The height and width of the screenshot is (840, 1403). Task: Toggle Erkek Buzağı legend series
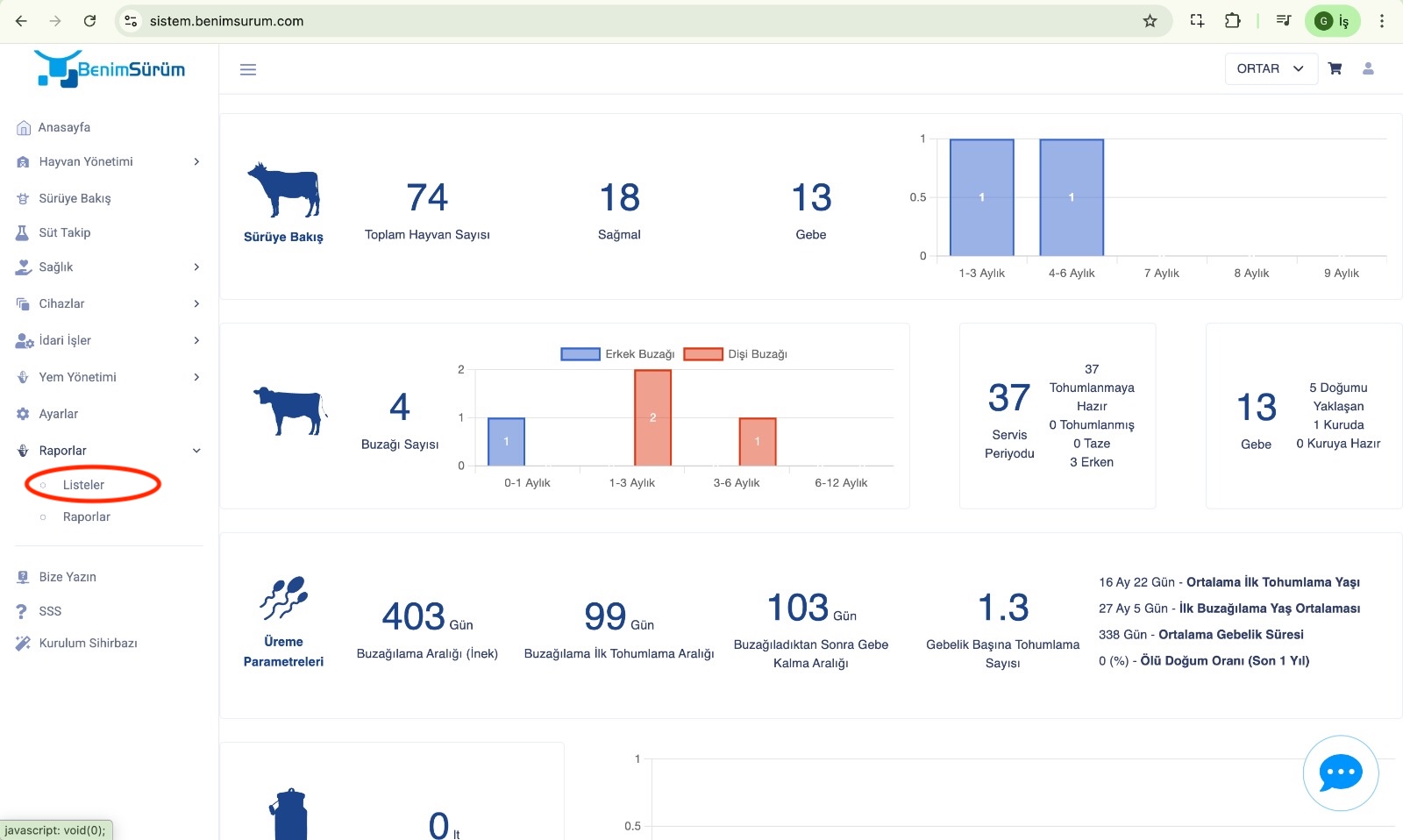617,354
